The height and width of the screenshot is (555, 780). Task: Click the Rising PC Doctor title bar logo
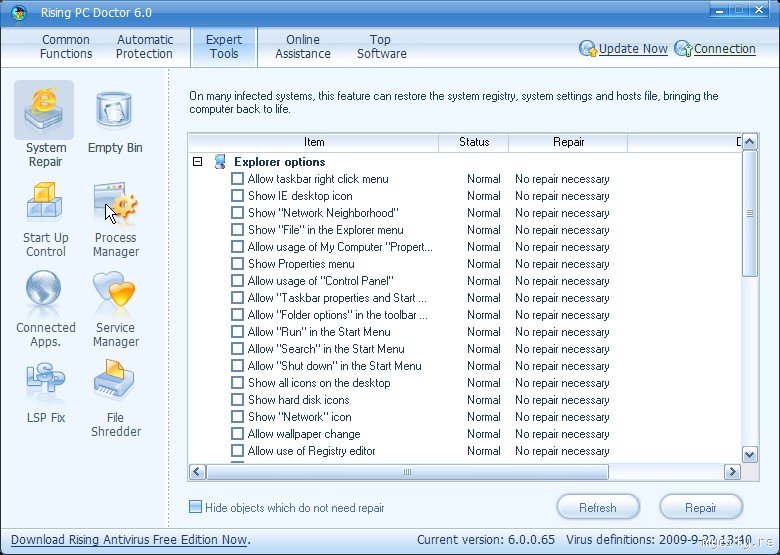click(18, 12)
